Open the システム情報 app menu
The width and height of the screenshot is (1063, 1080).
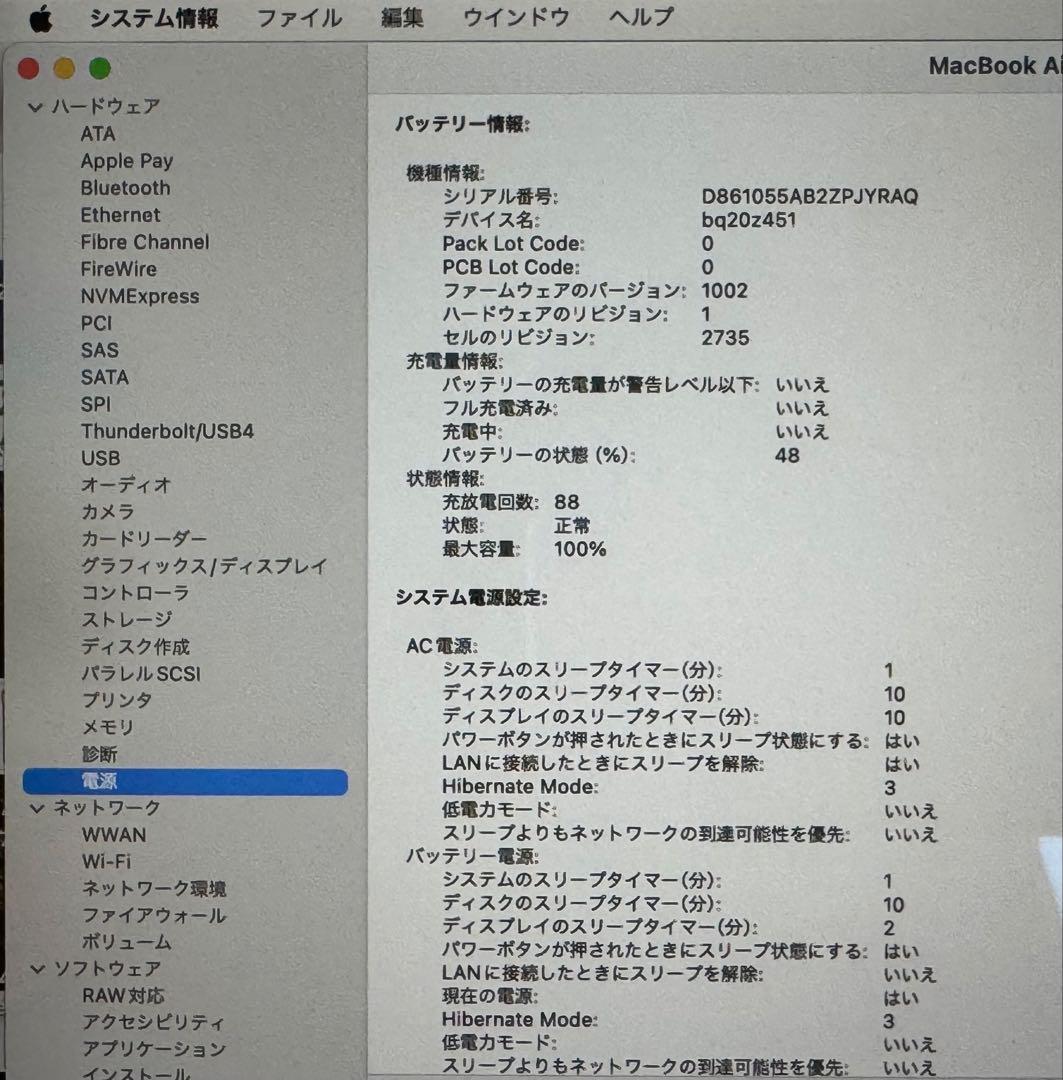pos(154,18)
